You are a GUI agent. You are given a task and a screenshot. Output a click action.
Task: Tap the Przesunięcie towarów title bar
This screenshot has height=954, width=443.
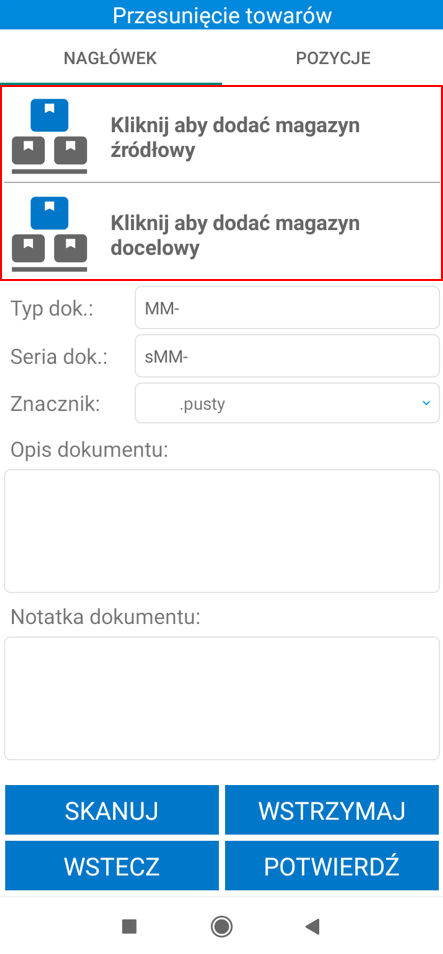222,15
